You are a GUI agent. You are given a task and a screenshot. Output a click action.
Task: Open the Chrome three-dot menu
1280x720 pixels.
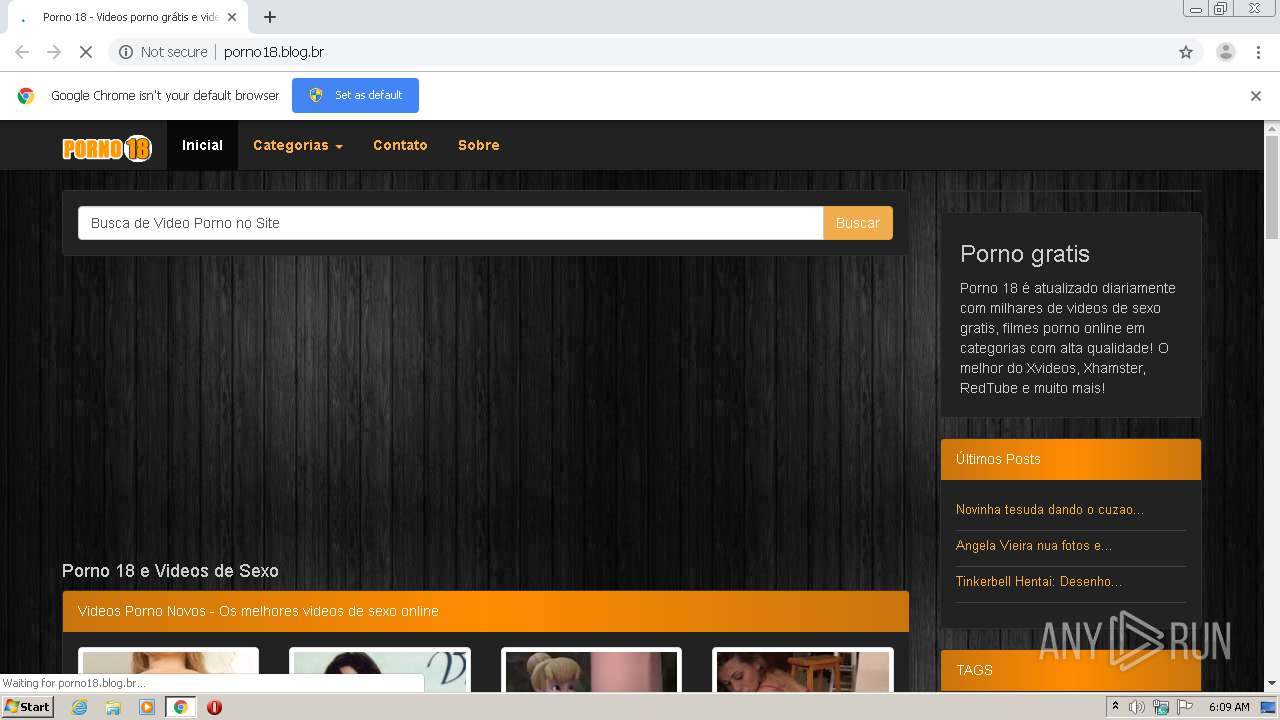(1258, 52)
